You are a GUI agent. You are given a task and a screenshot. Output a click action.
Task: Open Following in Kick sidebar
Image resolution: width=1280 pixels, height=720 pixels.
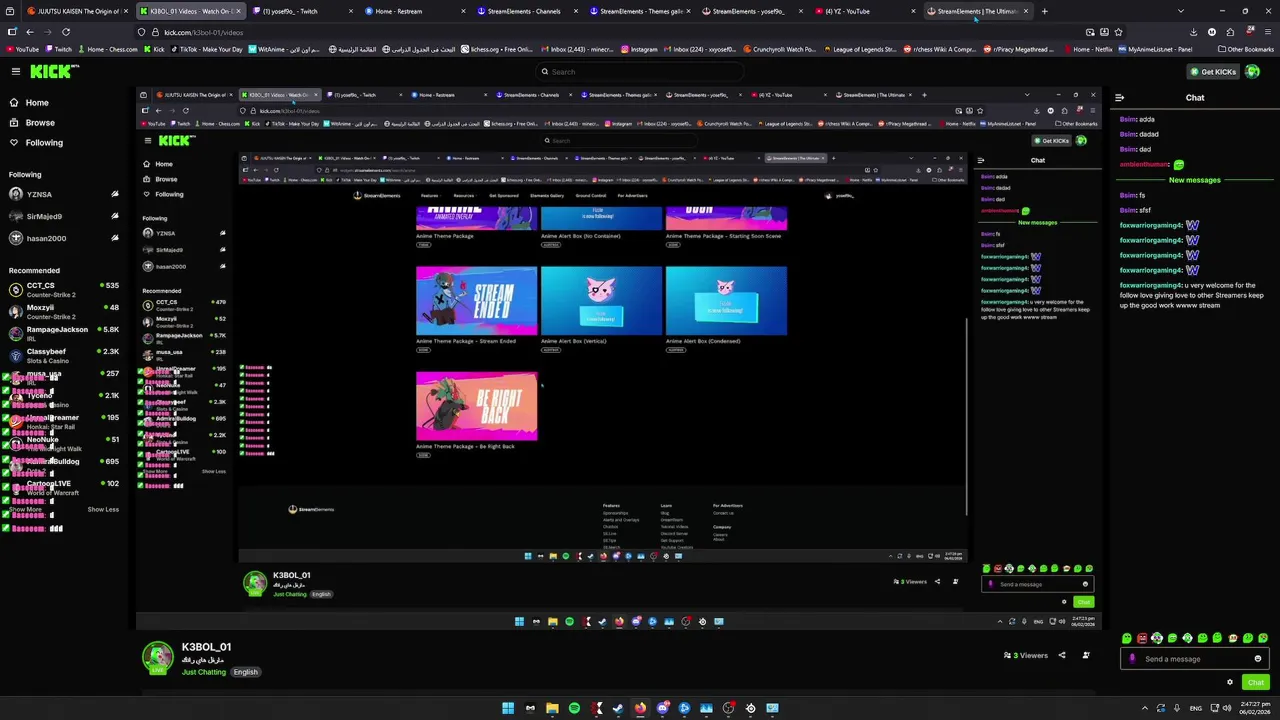click(44, 143)
